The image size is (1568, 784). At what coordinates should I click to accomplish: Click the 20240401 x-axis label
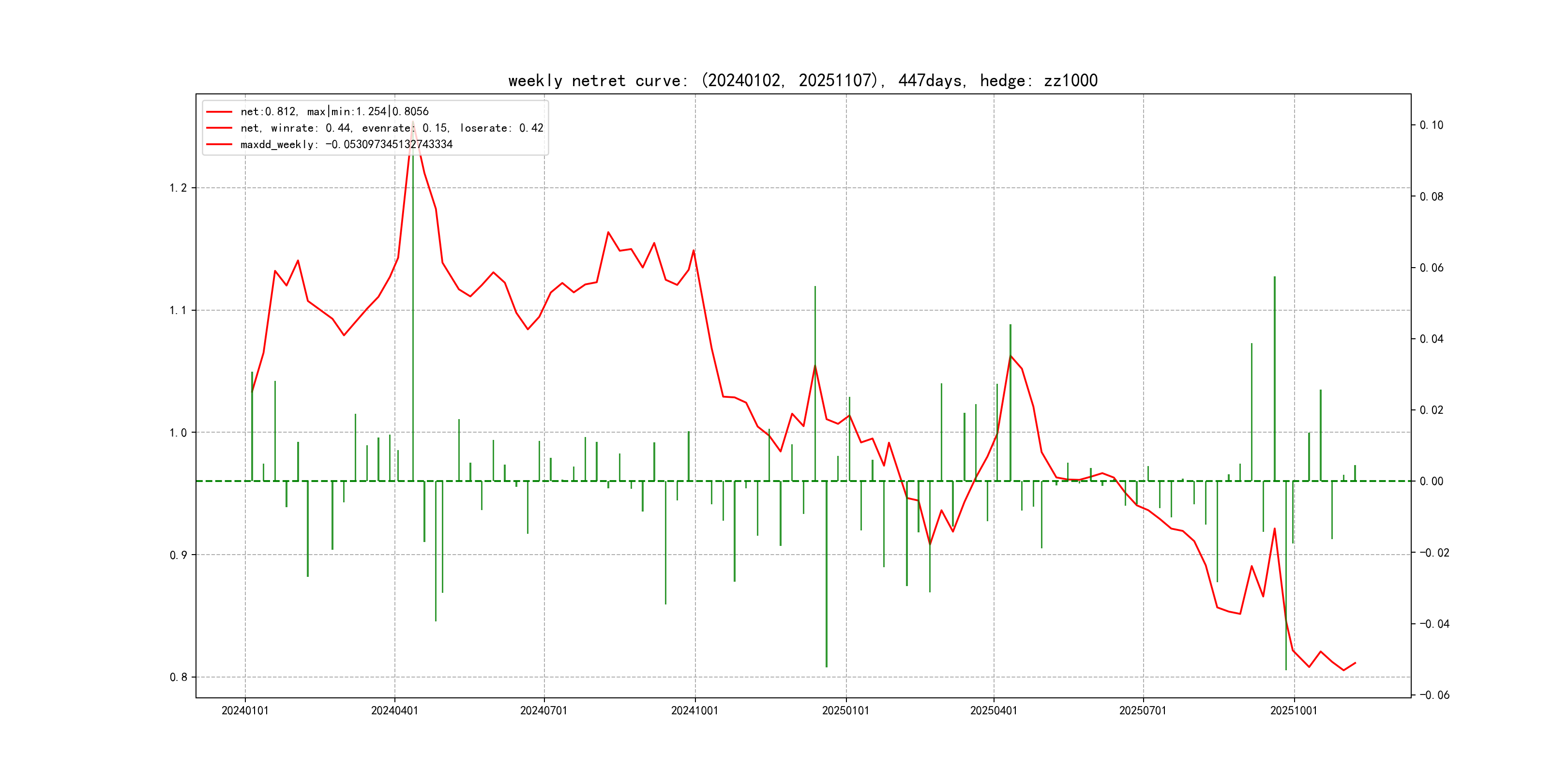[x=394, y=711]
